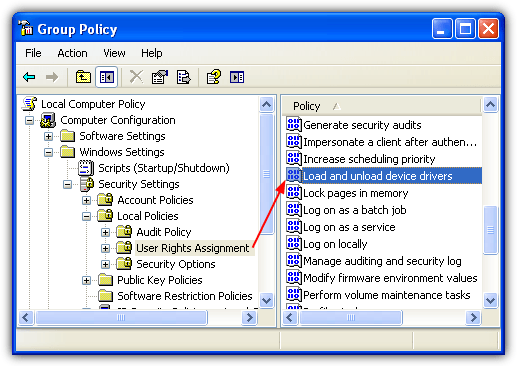This screenshot has width=517, height=366.
Task: Click icon beside Log on as a service
Action: point(294,226)
